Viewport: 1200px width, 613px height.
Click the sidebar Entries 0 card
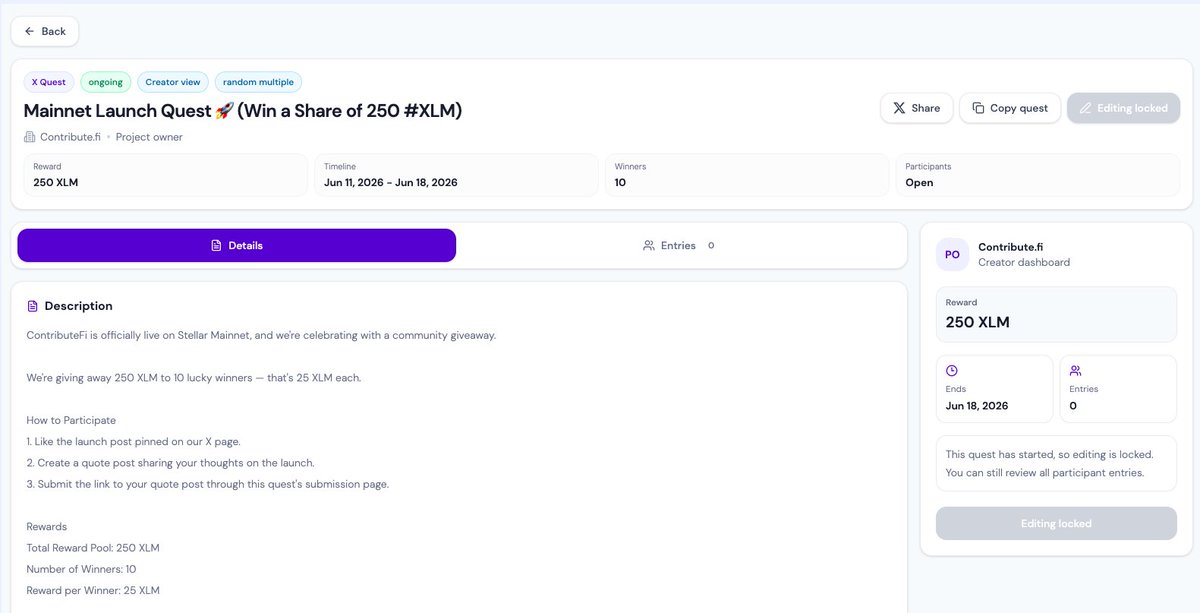coord(1118,389)
